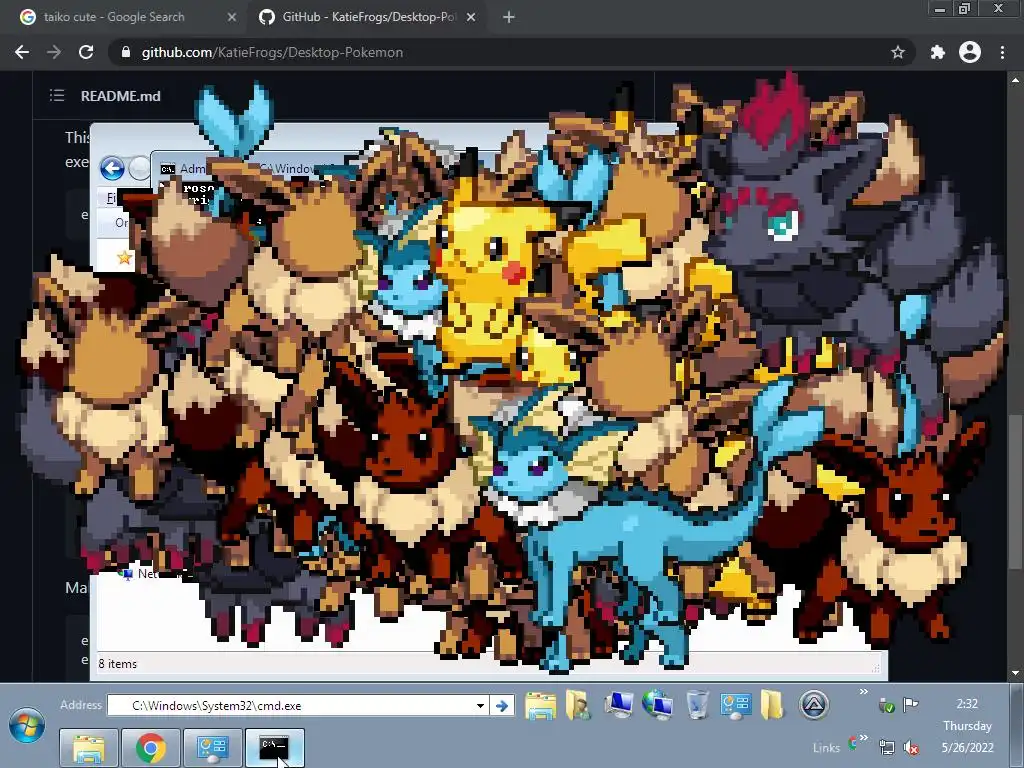Click the github.com address bar URL
The height and width of the screenshot is (768, 1024).
click(x=272, y=52)
